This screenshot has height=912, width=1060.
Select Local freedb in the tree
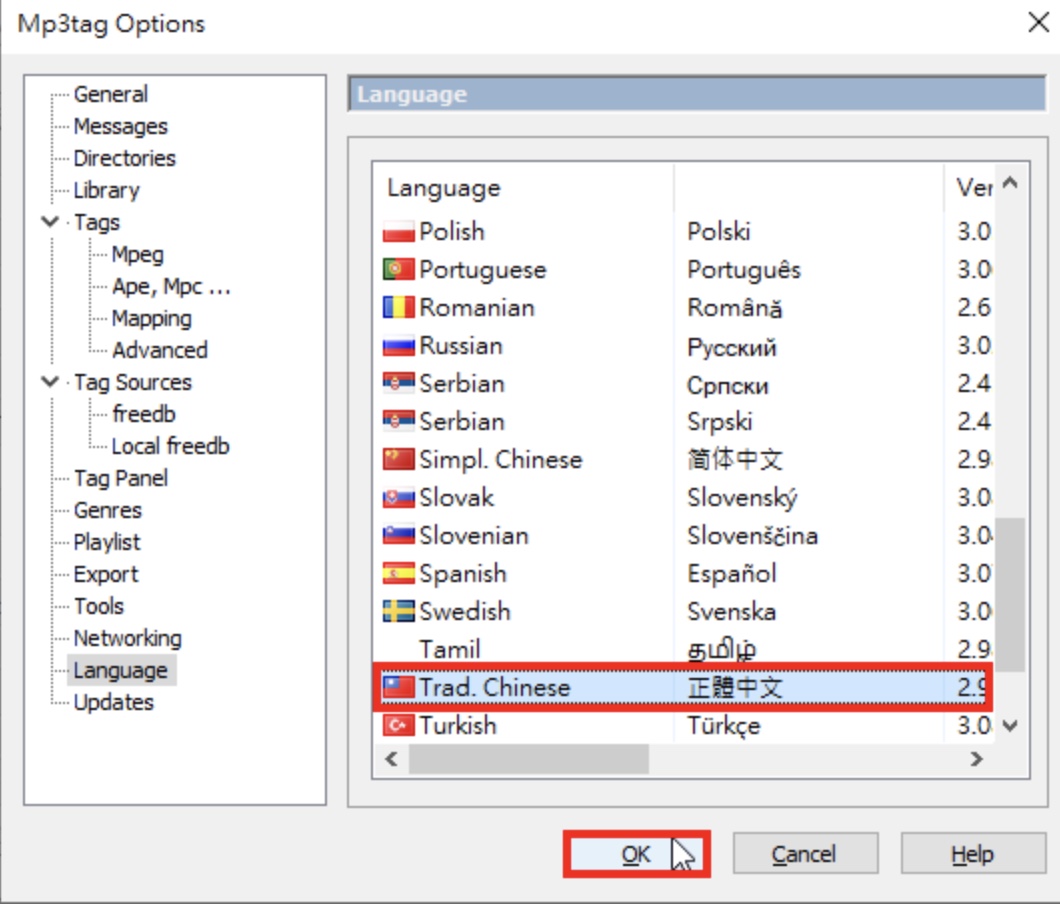[171, 446]
